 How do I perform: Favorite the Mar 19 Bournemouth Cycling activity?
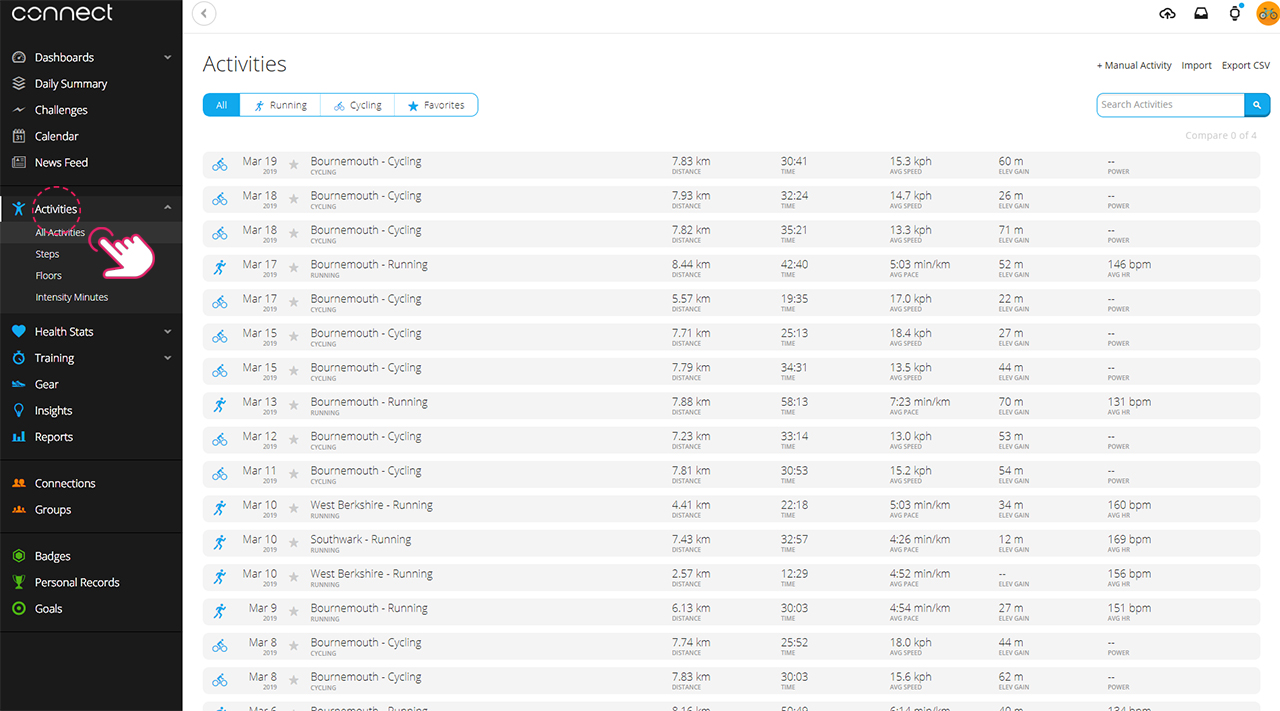tap(294, 165)
